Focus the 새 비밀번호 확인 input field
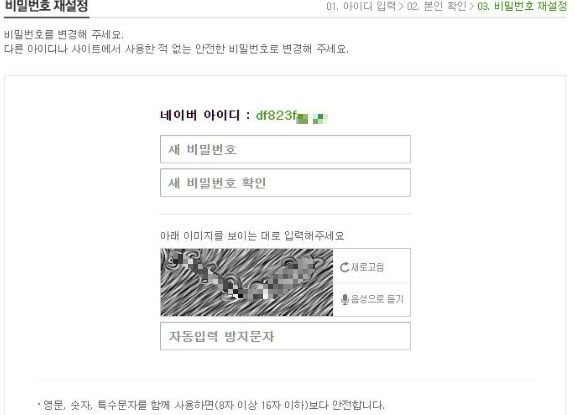Viewport: 575px width, 415px height. coord(285,183)
